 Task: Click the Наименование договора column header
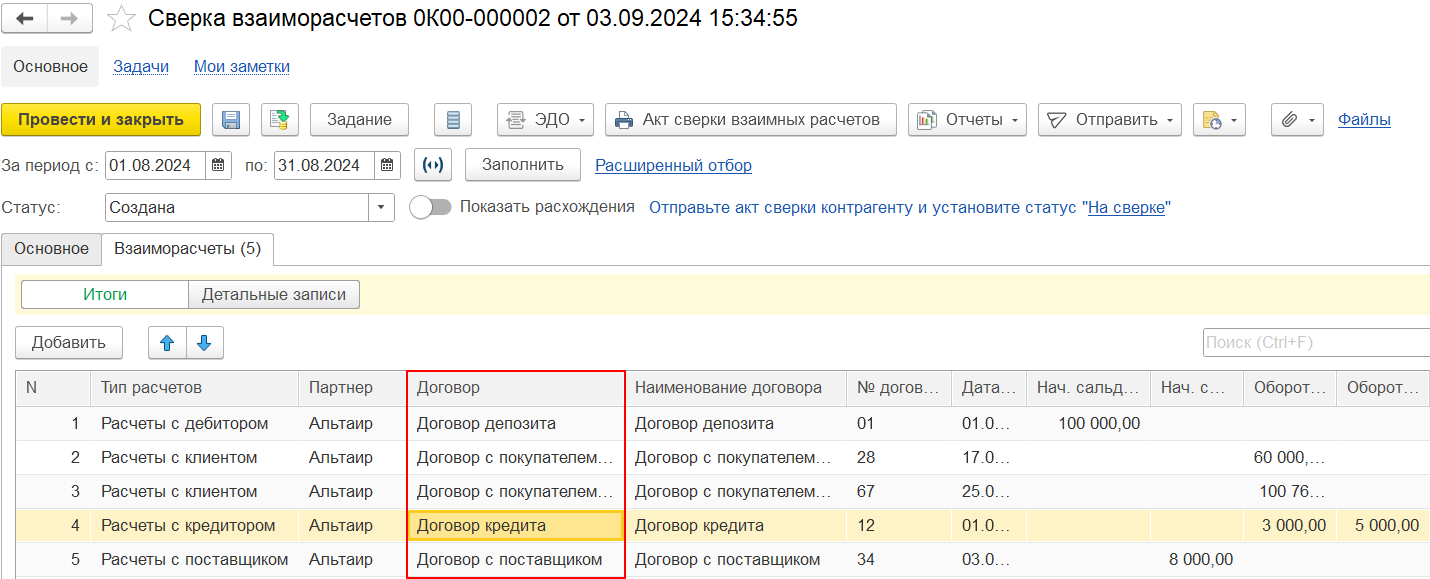pyautogui.click(x=736, y=388)
